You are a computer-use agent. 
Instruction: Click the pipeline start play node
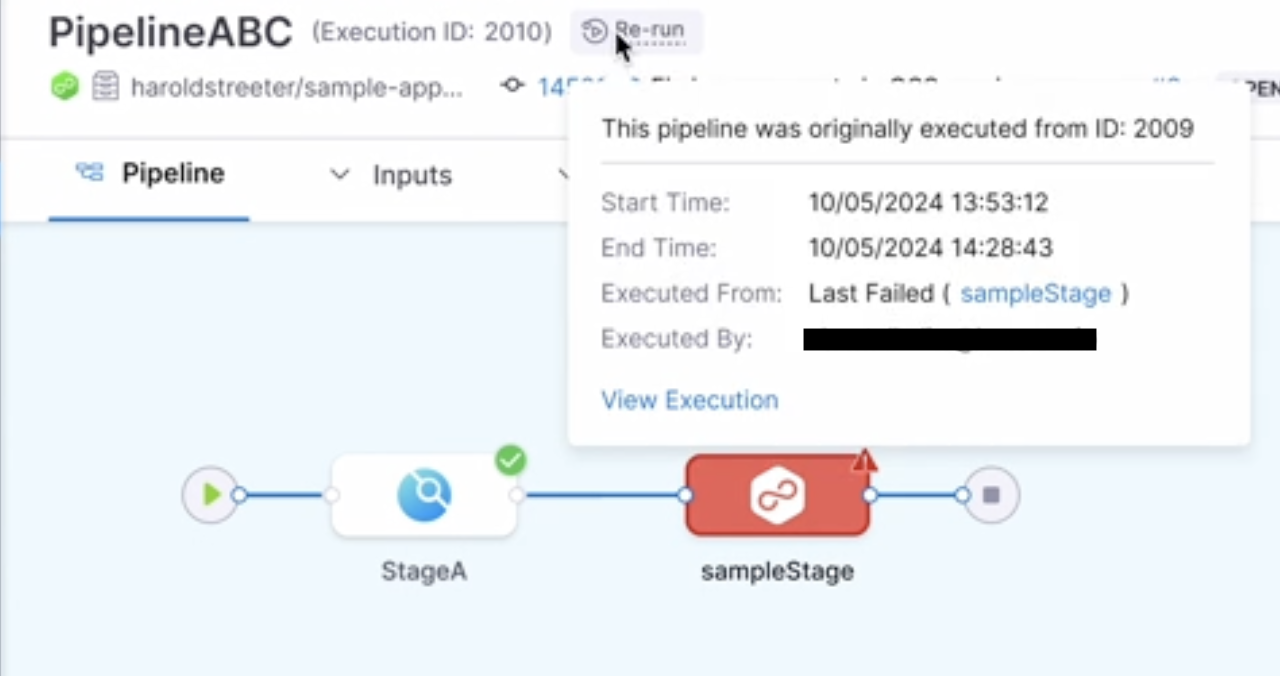(210, 494)
